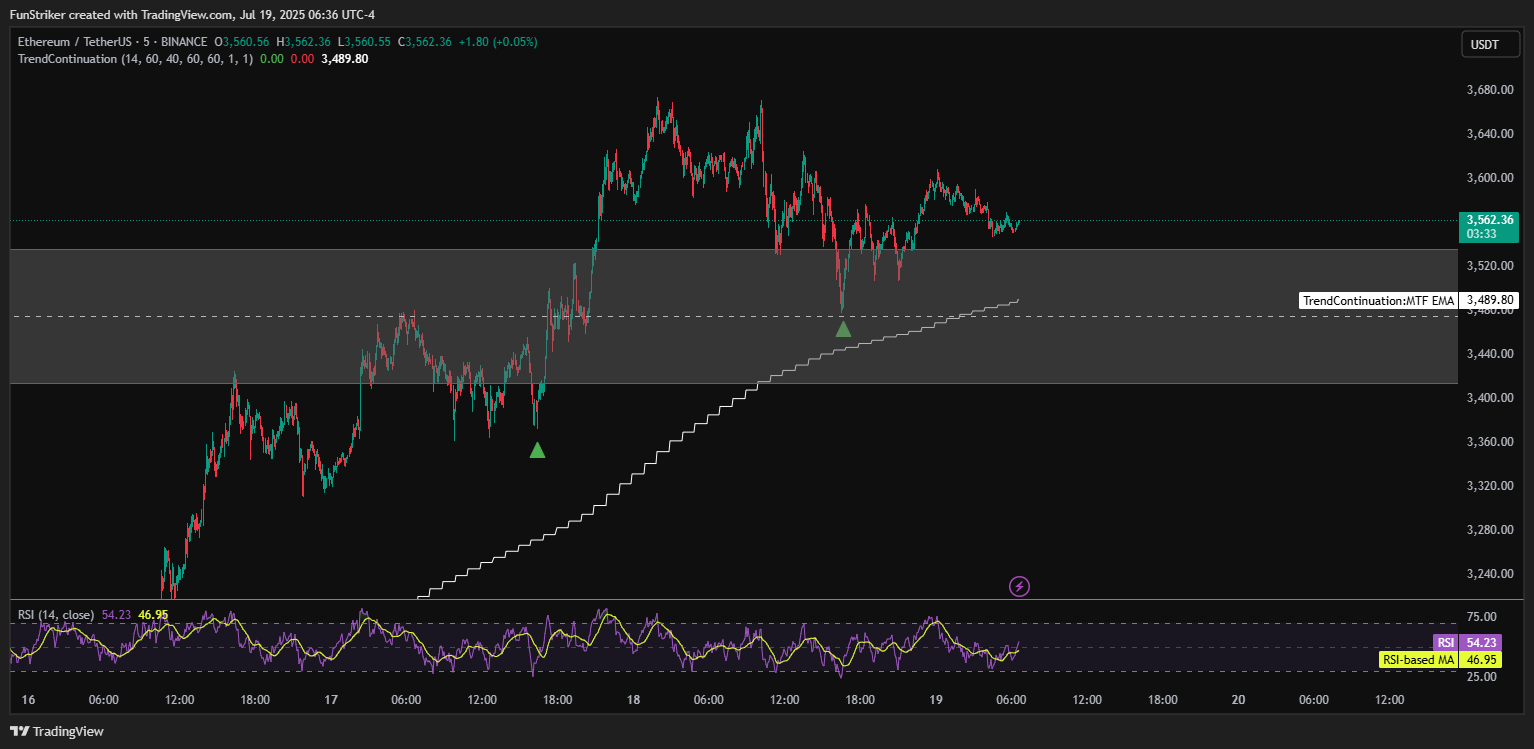1534x749 pixels.
Task: Click the 03:33 candle countdown timer
Action: [1481, 234]
